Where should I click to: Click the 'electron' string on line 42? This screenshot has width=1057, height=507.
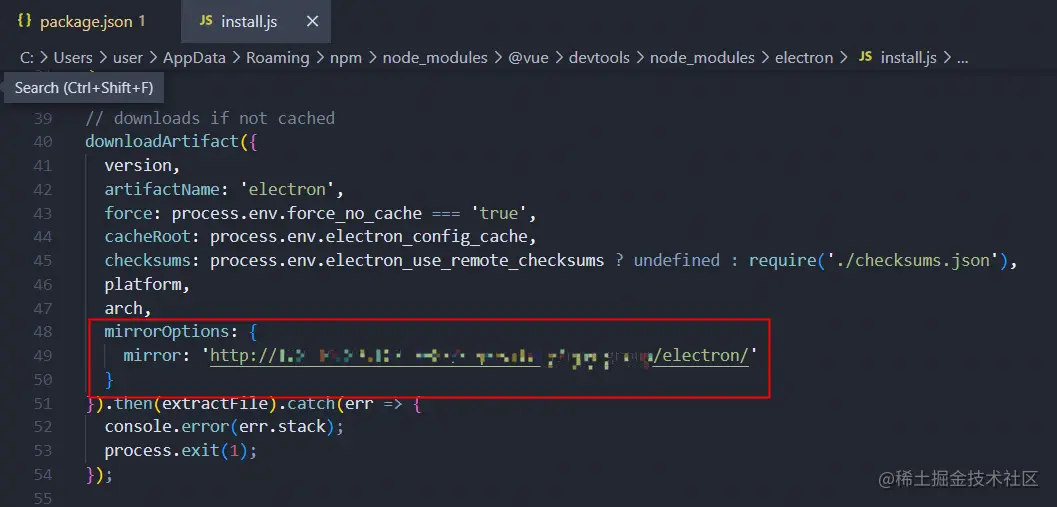coord(287,189)
